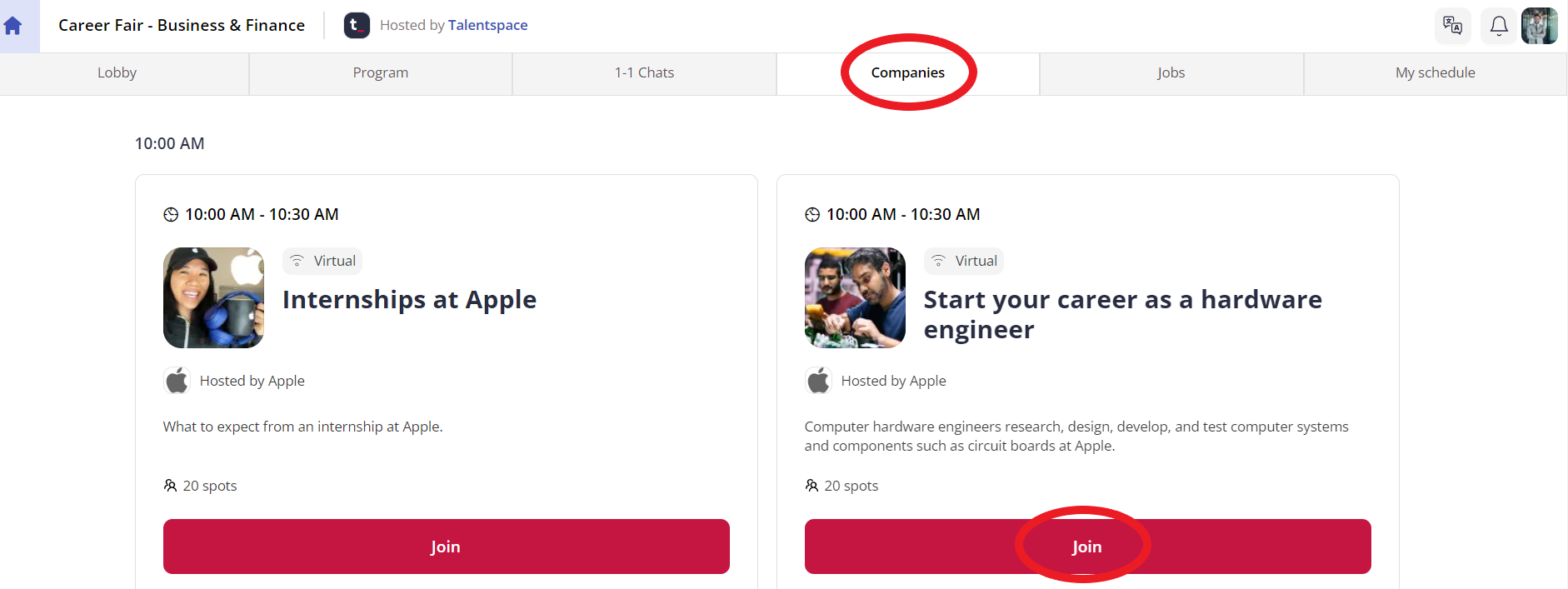Open the Internships at Apple thumbnail
This screenshot has height=589, width=1568.
(213, 297)
